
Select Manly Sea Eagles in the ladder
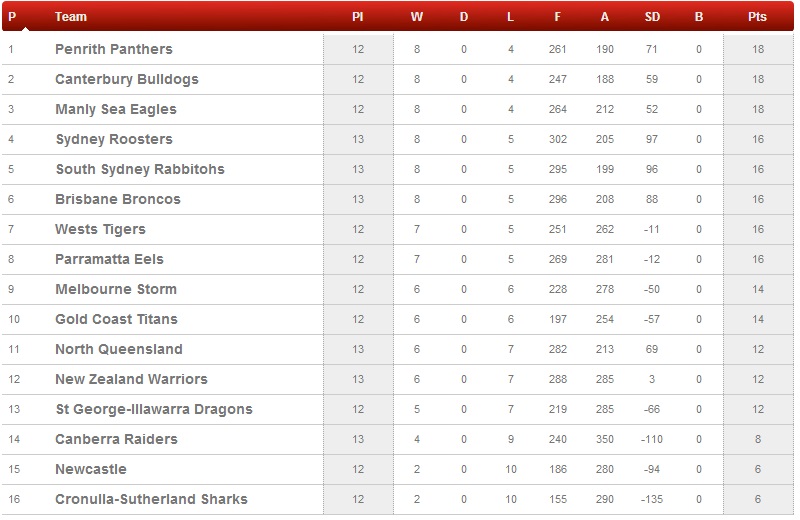(116, 109)
